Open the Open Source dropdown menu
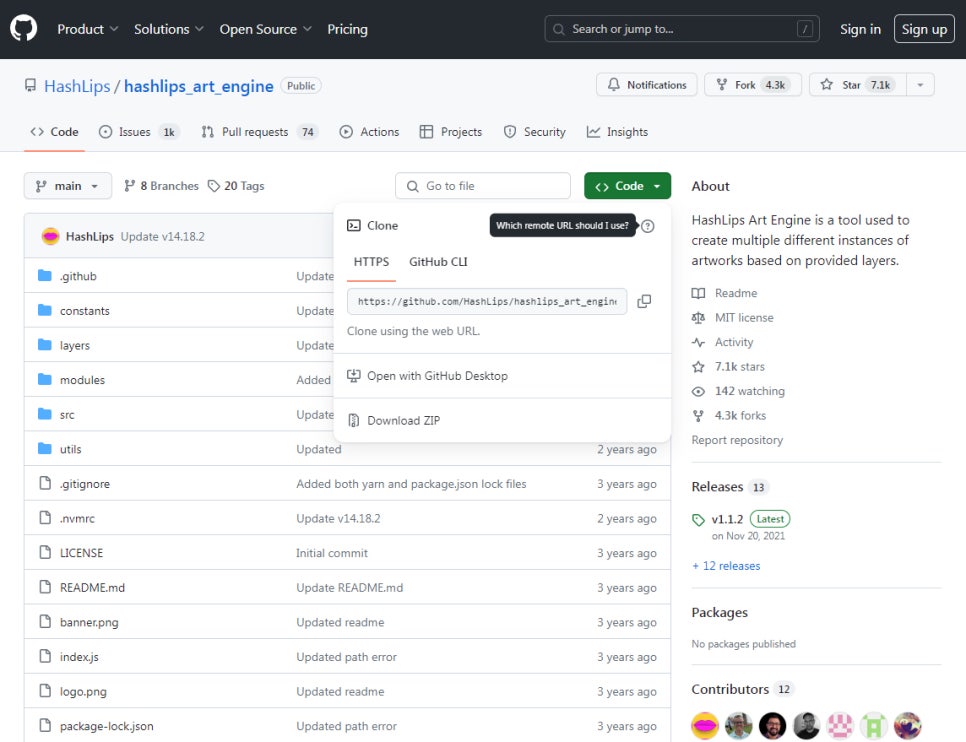Screen dimensions: 966x742 coord(266,29)
